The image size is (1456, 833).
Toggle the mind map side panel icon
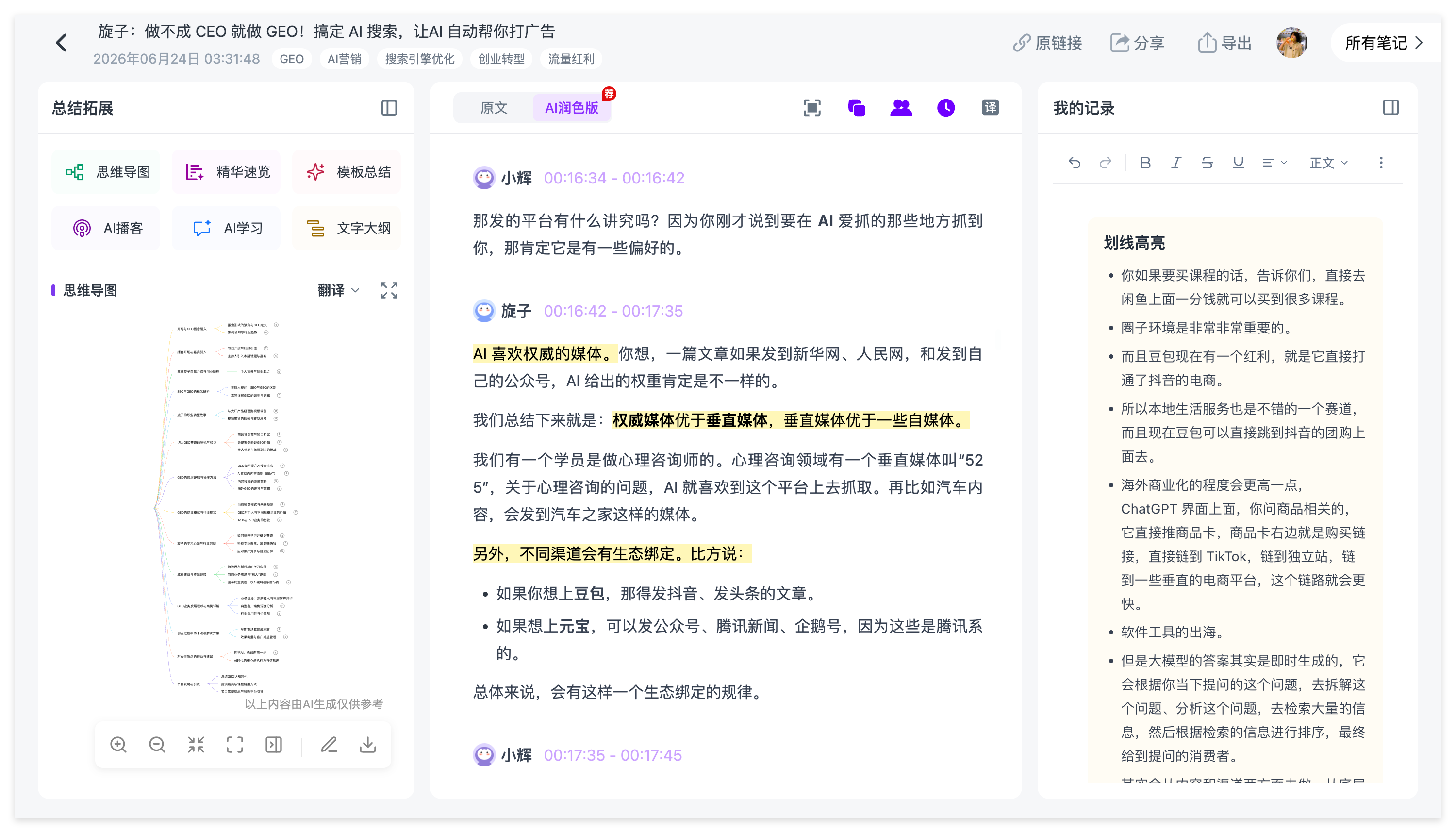click(x=274, y=744)
